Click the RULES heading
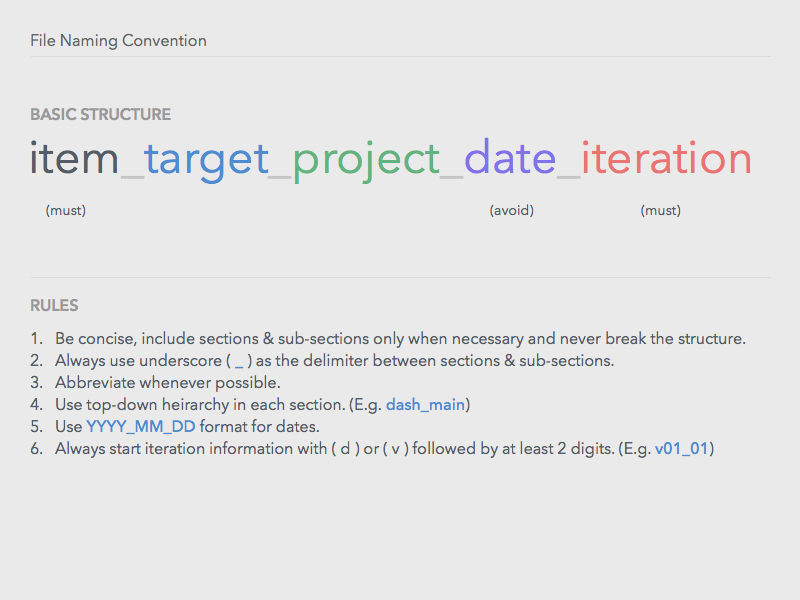The width and height of the screenshot is (800, 600). pyautogui.click(x=54, y=306)
